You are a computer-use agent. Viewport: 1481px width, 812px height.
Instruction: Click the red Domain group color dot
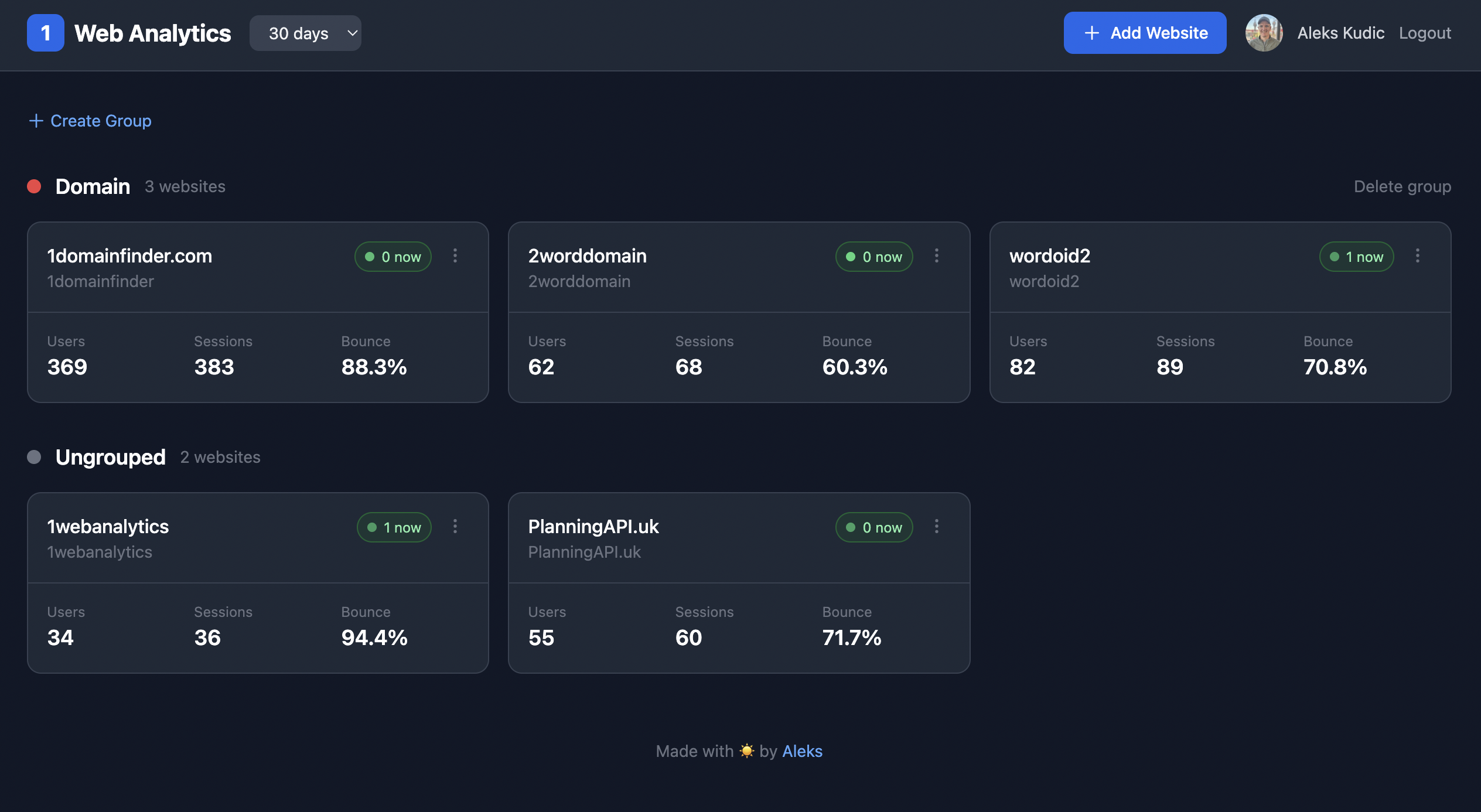(x=35, y=186)
